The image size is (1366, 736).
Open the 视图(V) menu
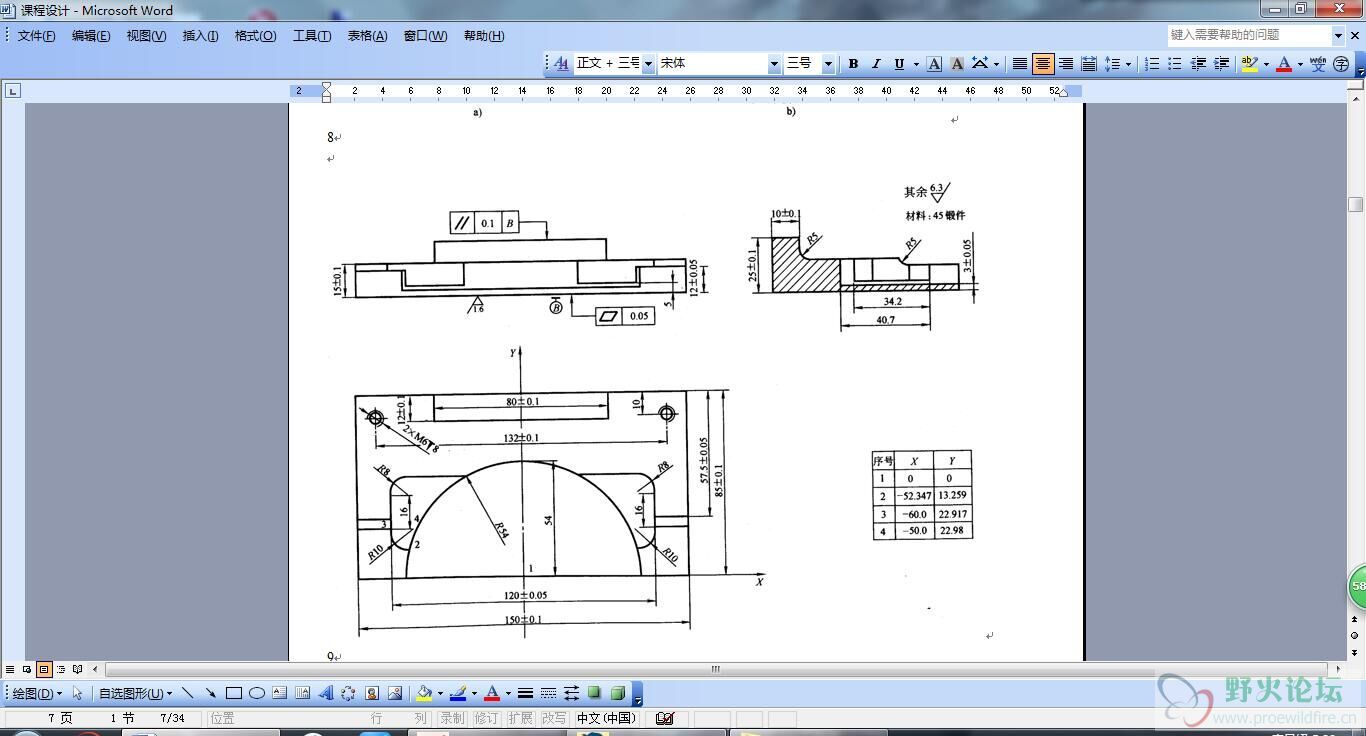146,36
